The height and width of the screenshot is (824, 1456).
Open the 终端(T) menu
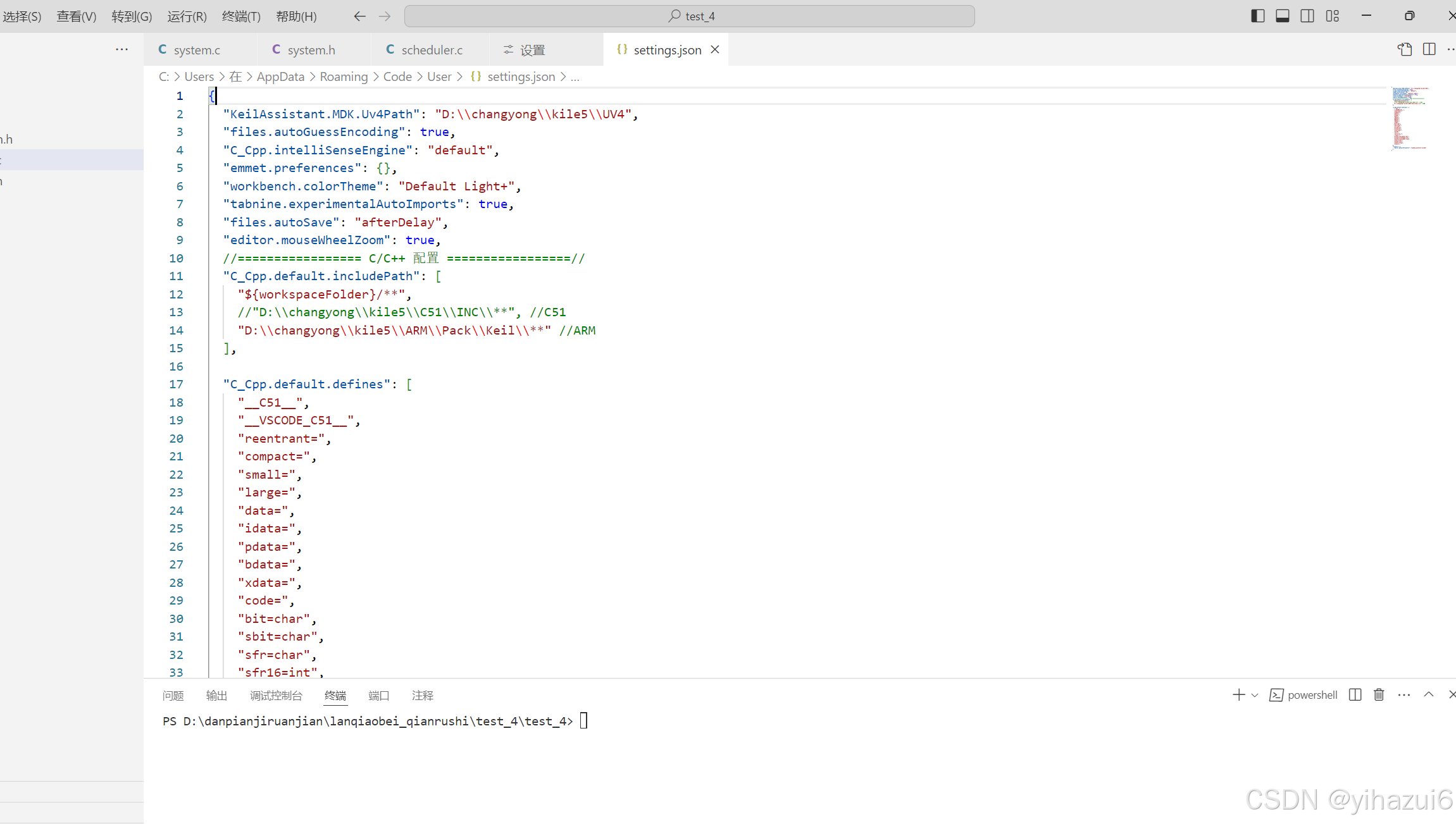click(x=241, y=16)
